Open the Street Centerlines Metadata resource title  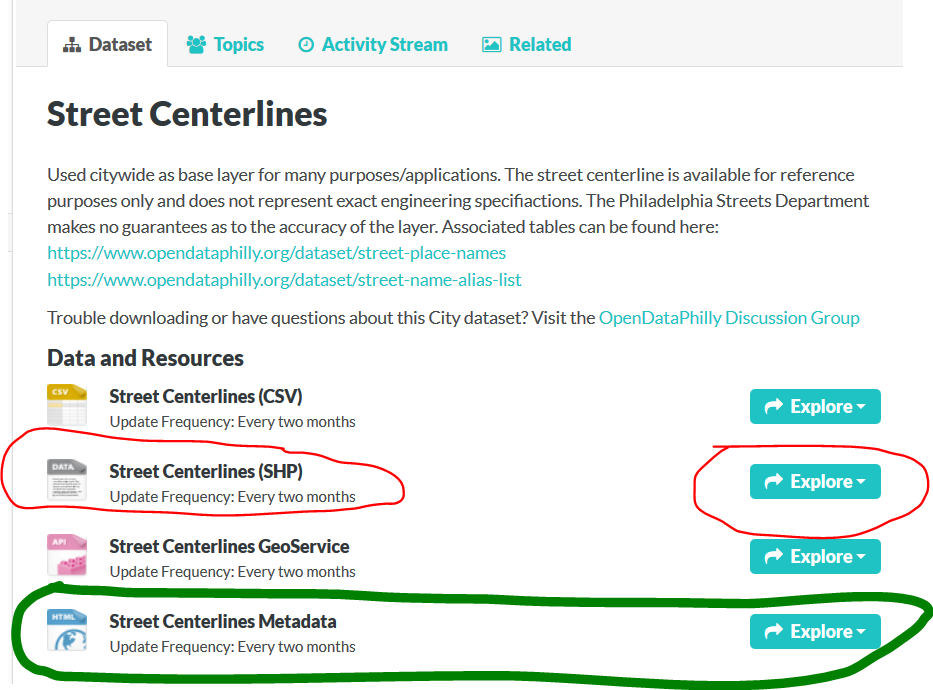[223, 621]
